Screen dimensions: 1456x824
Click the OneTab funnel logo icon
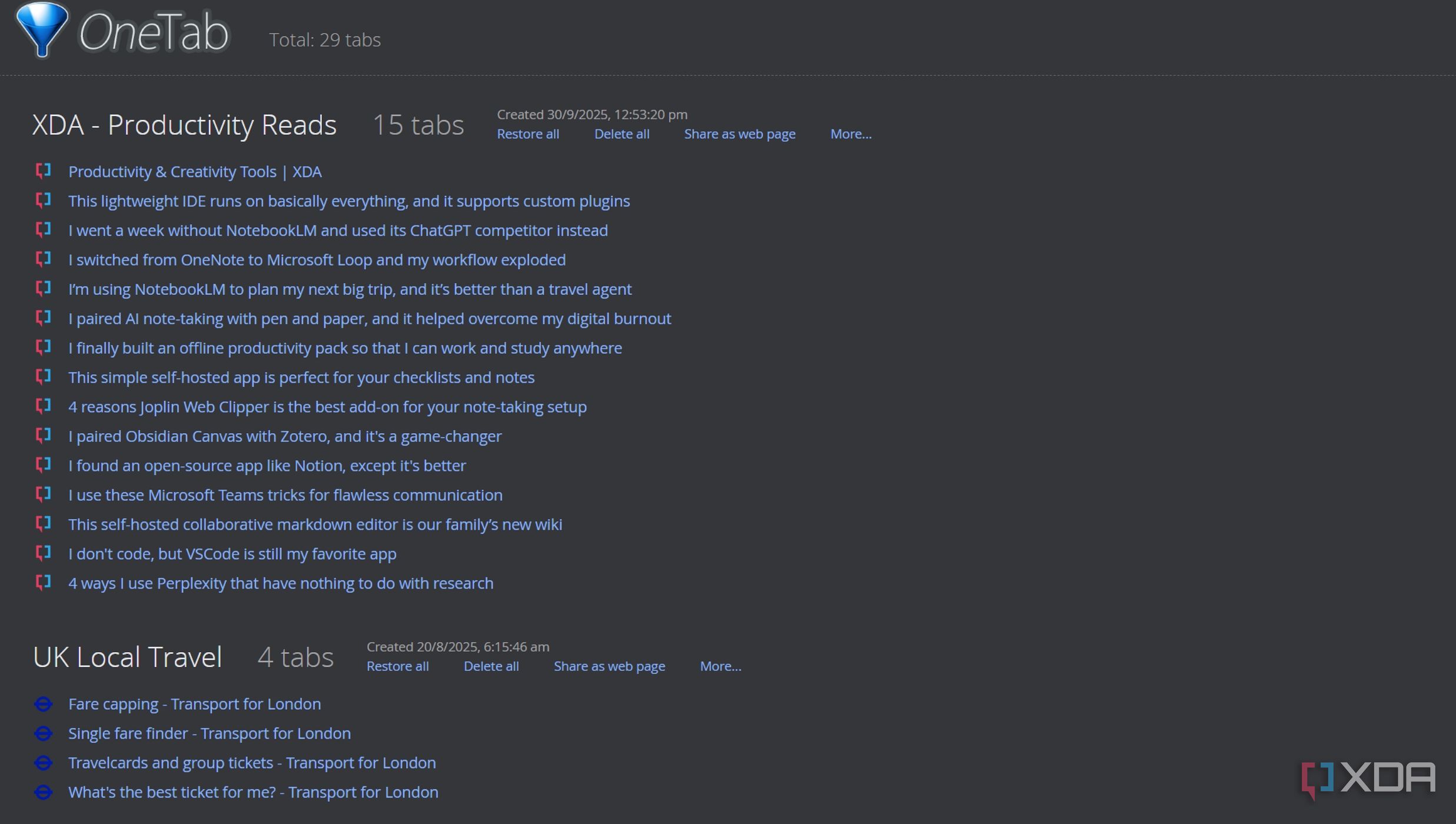42,29
